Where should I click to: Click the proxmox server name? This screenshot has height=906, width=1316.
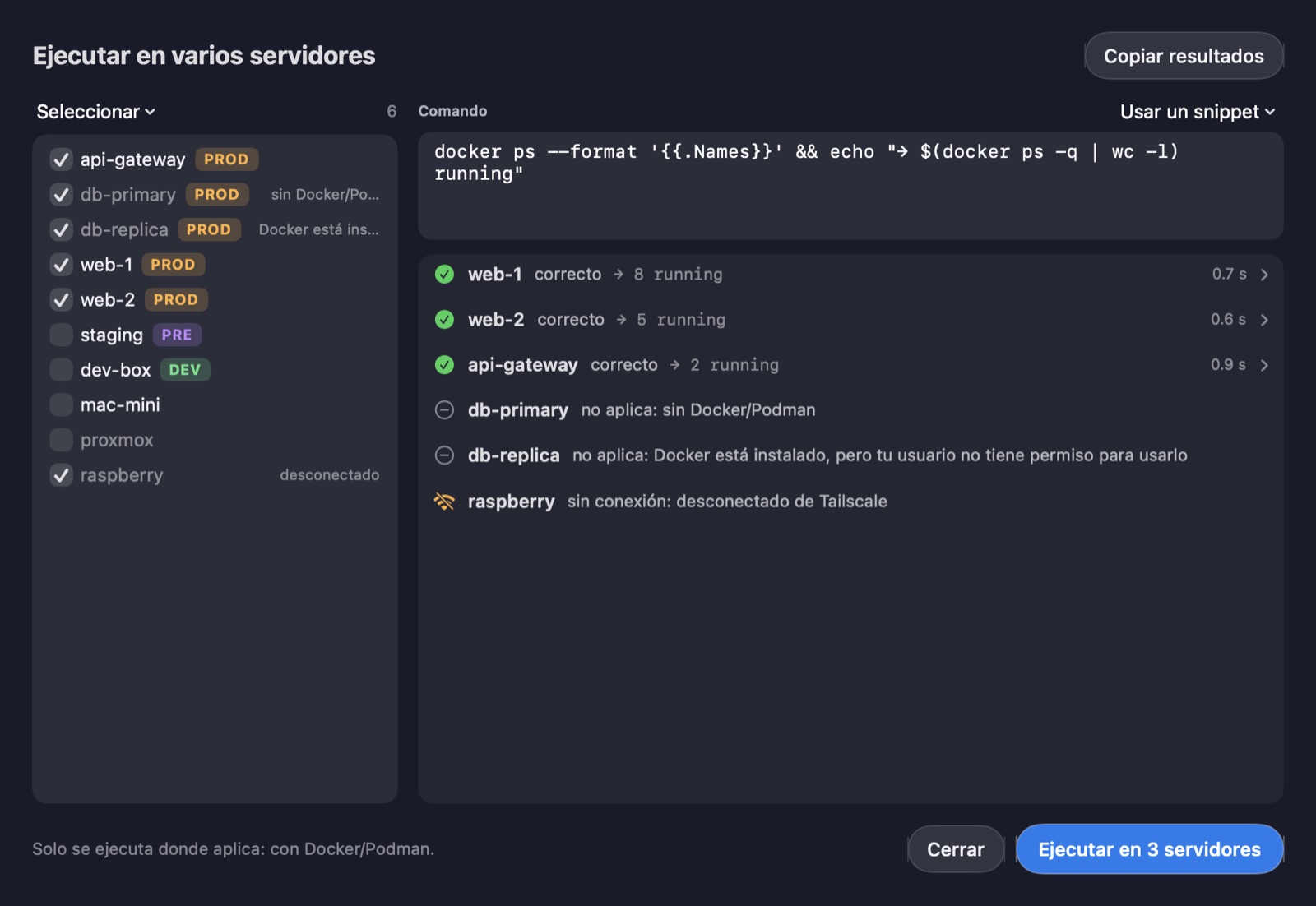point(117,440)
